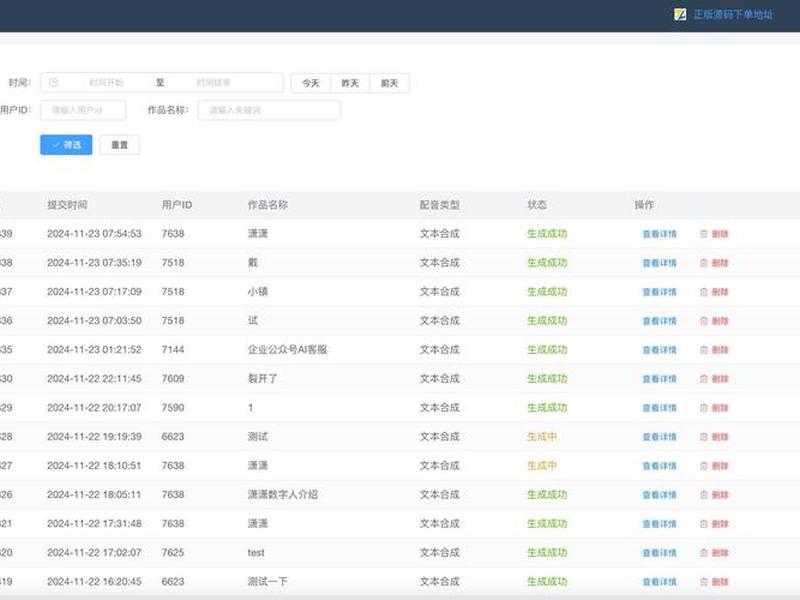
Task: Remove the 企业公众号AI客服 entry via the trash icon
Action: click(704, 350)
